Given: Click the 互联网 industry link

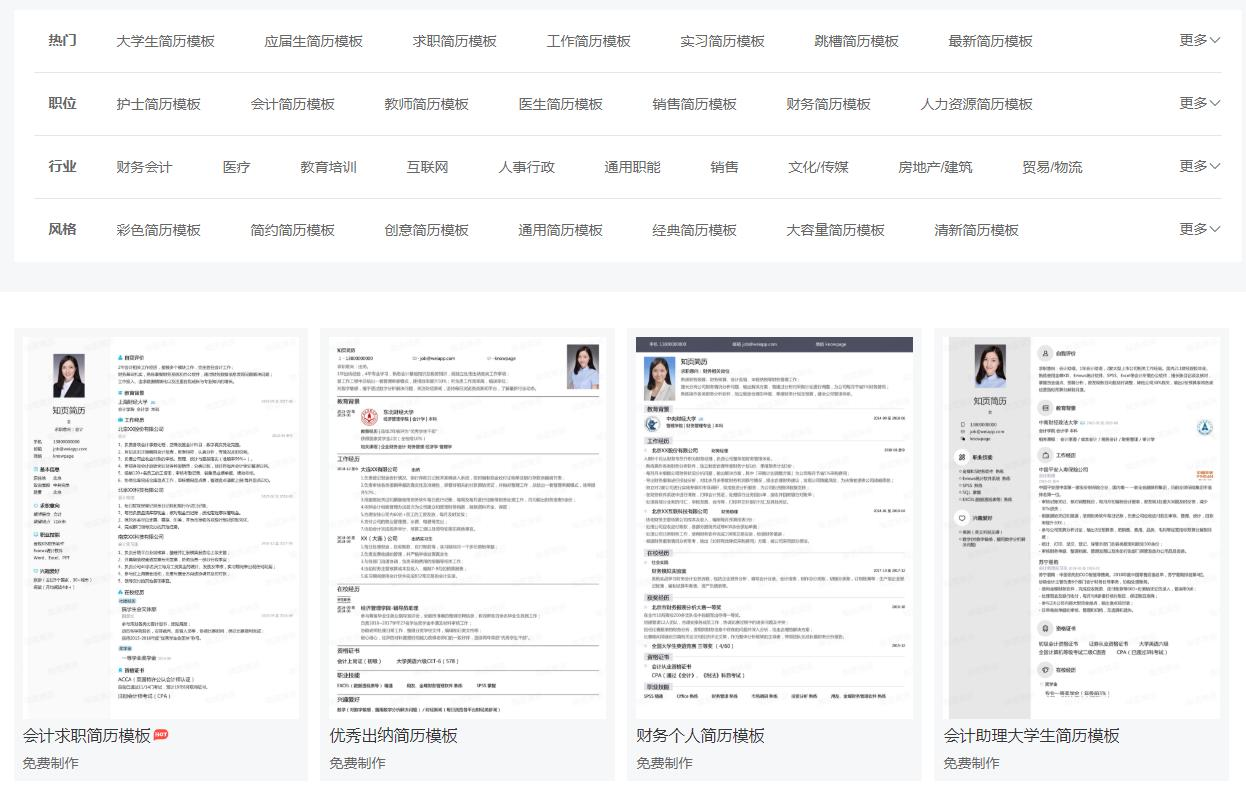Looking at the screenshot, I should point(427,167).
